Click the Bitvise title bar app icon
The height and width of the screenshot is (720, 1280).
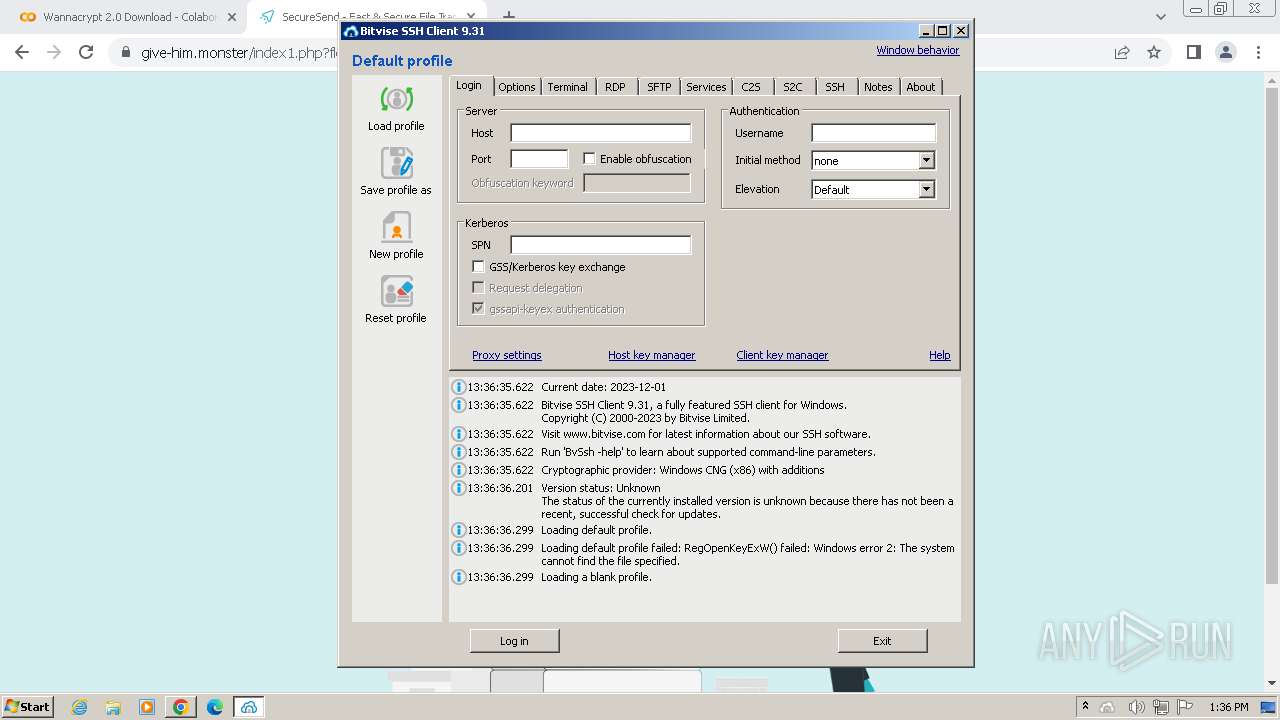(x=350, y=31)
